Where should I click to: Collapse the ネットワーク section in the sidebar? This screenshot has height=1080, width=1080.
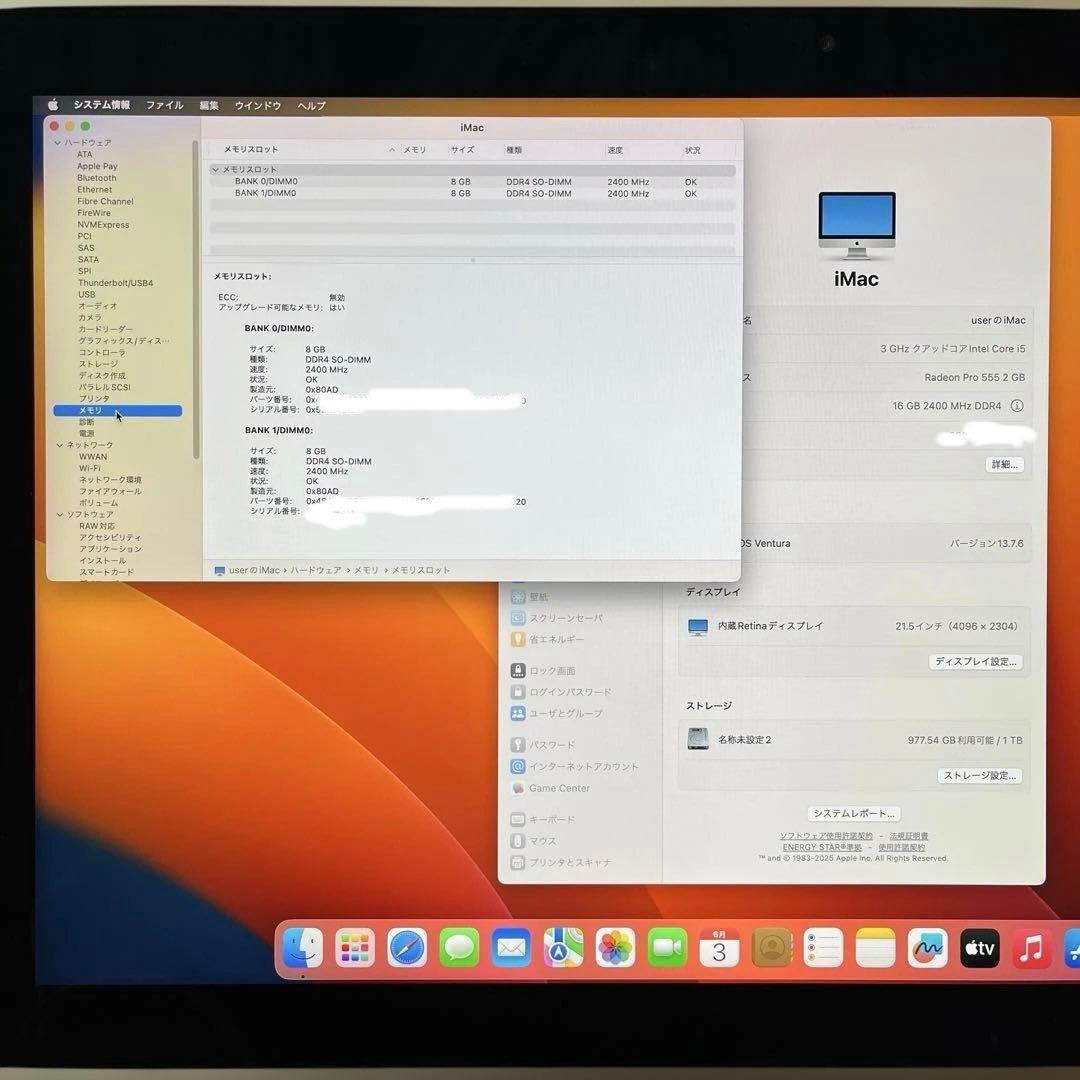(60, 445)
